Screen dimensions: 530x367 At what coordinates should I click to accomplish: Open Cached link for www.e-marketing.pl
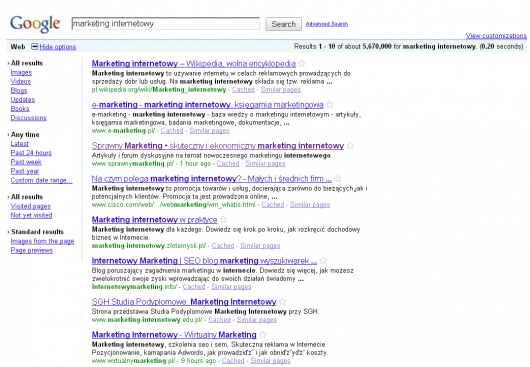172,131
